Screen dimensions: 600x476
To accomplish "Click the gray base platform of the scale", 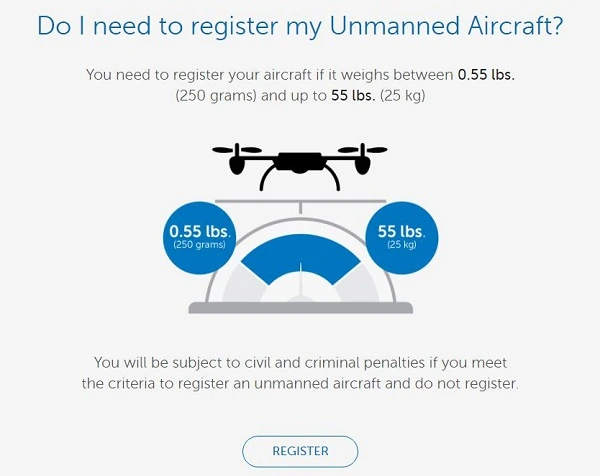I will 301,308.
